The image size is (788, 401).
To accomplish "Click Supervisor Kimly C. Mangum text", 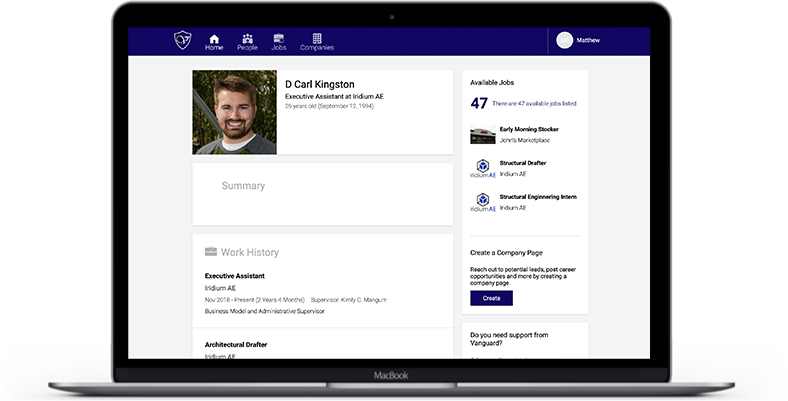I will coord(349,300).
